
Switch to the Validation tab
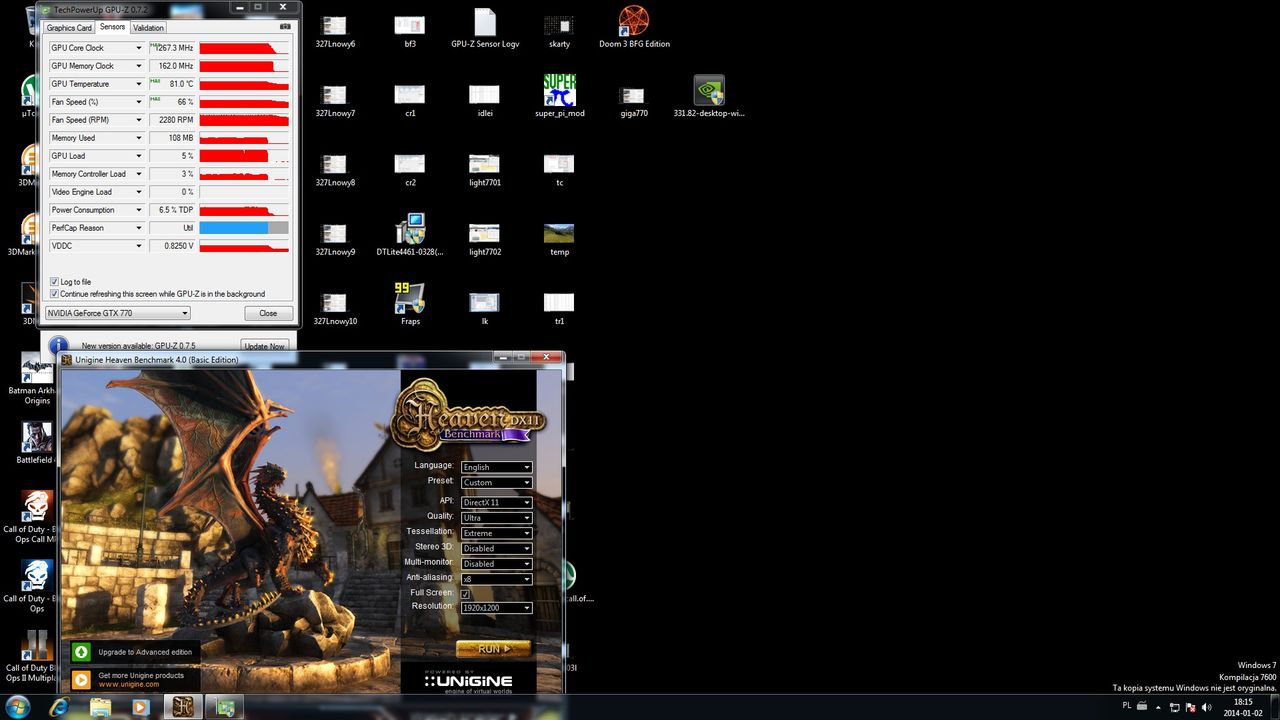click(x=148, y=28)
